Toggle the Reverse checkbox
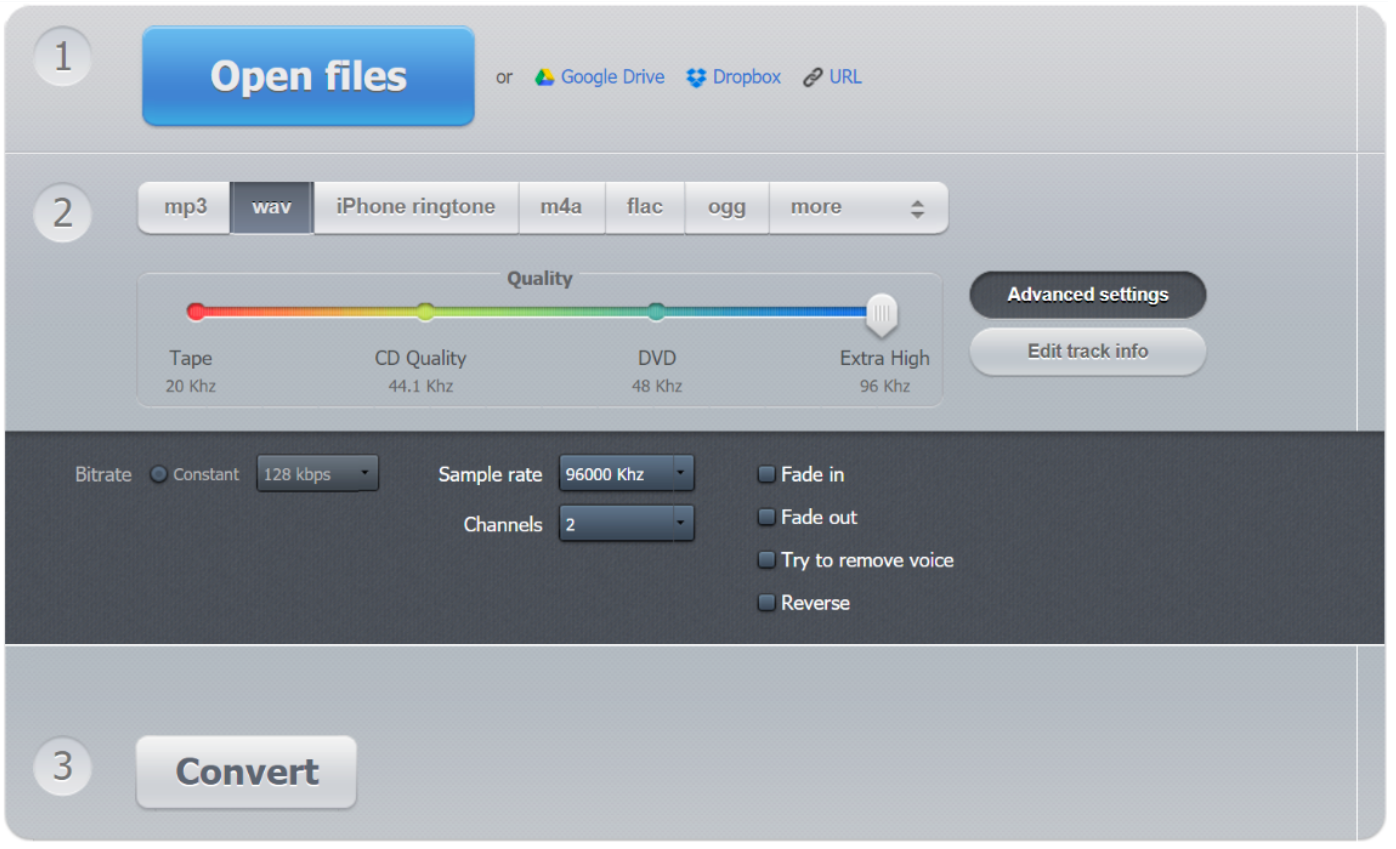The image size is (1396, 849). pos(767,603)
